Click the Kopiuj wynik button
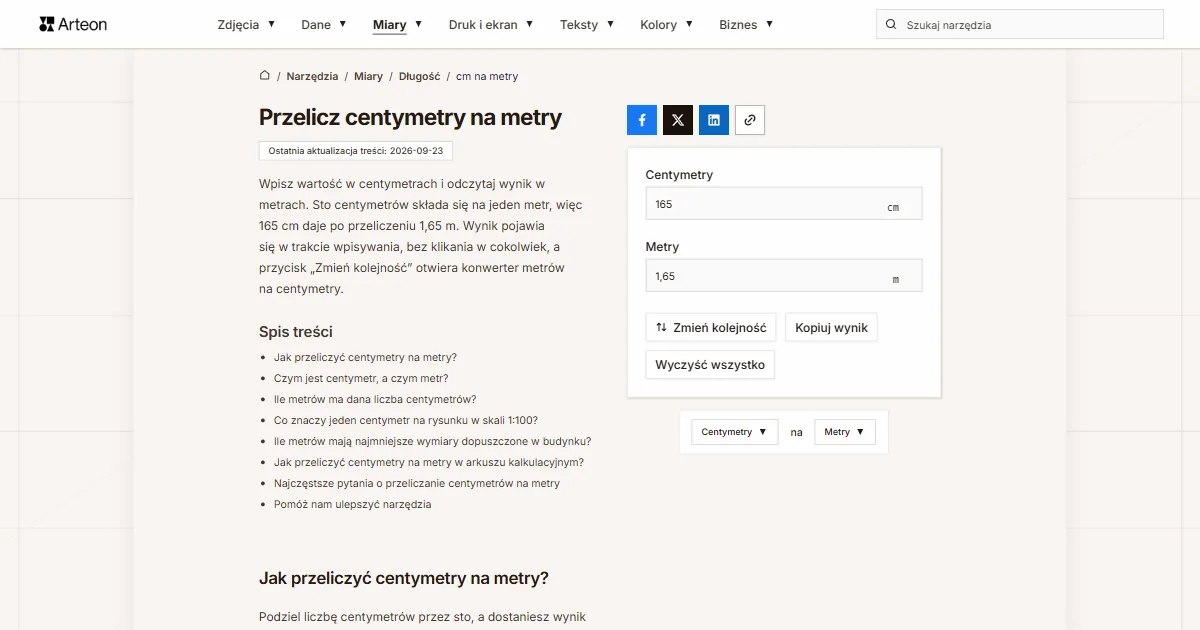This screenshot has width=1200, height=630. click(x=831, y=328)
